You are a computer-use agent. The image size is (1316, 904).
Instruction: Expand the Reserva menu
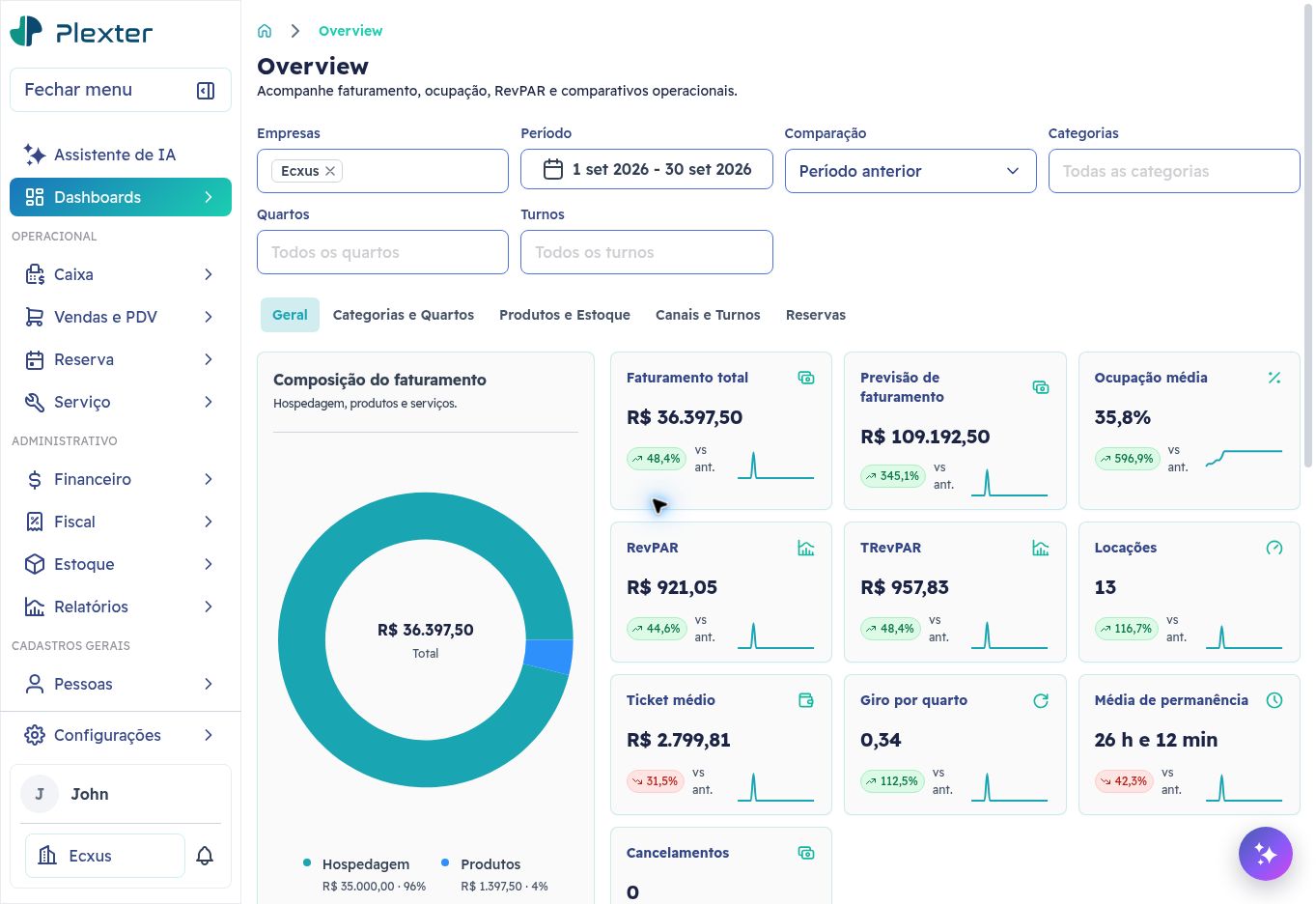(x=121, y=359)
